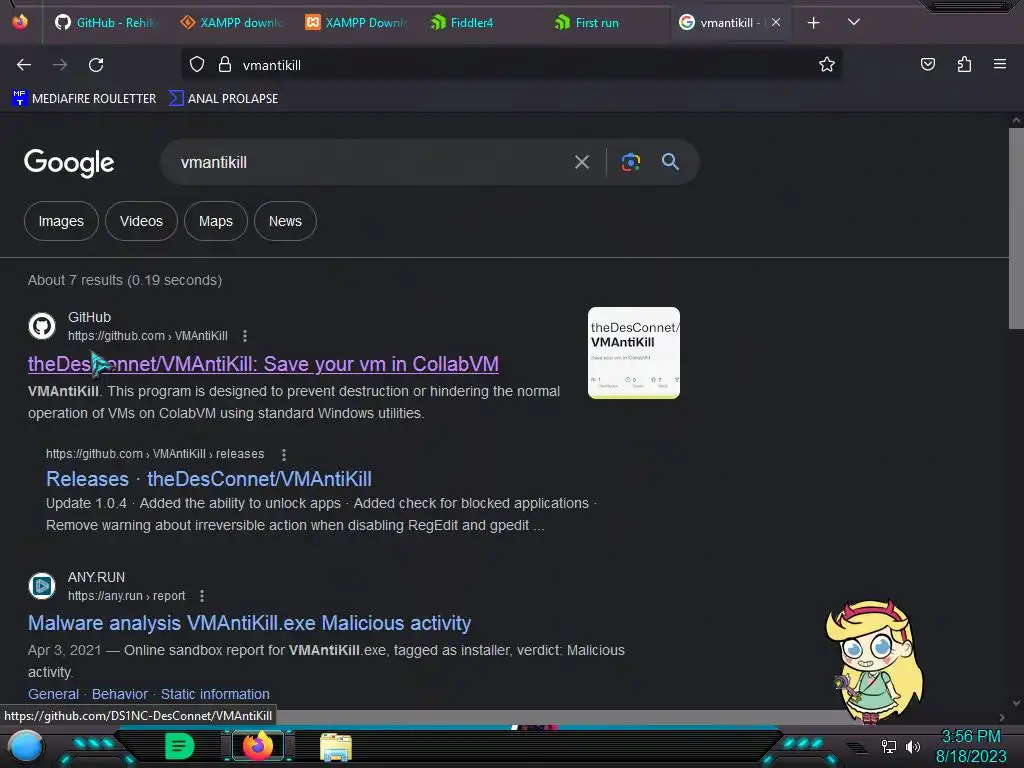Switch to the First run tab

click(x=607, y=23)
